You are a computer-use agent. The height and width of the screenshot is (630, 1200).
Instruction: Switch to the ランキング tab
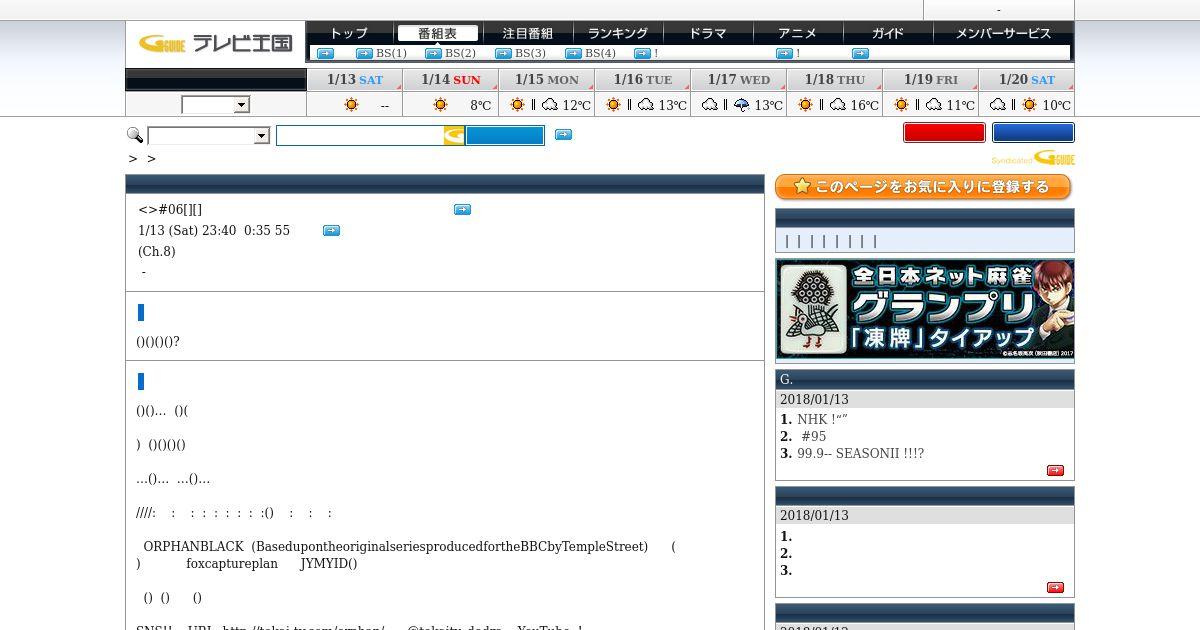pyautogui.click(x=617, y=33)
